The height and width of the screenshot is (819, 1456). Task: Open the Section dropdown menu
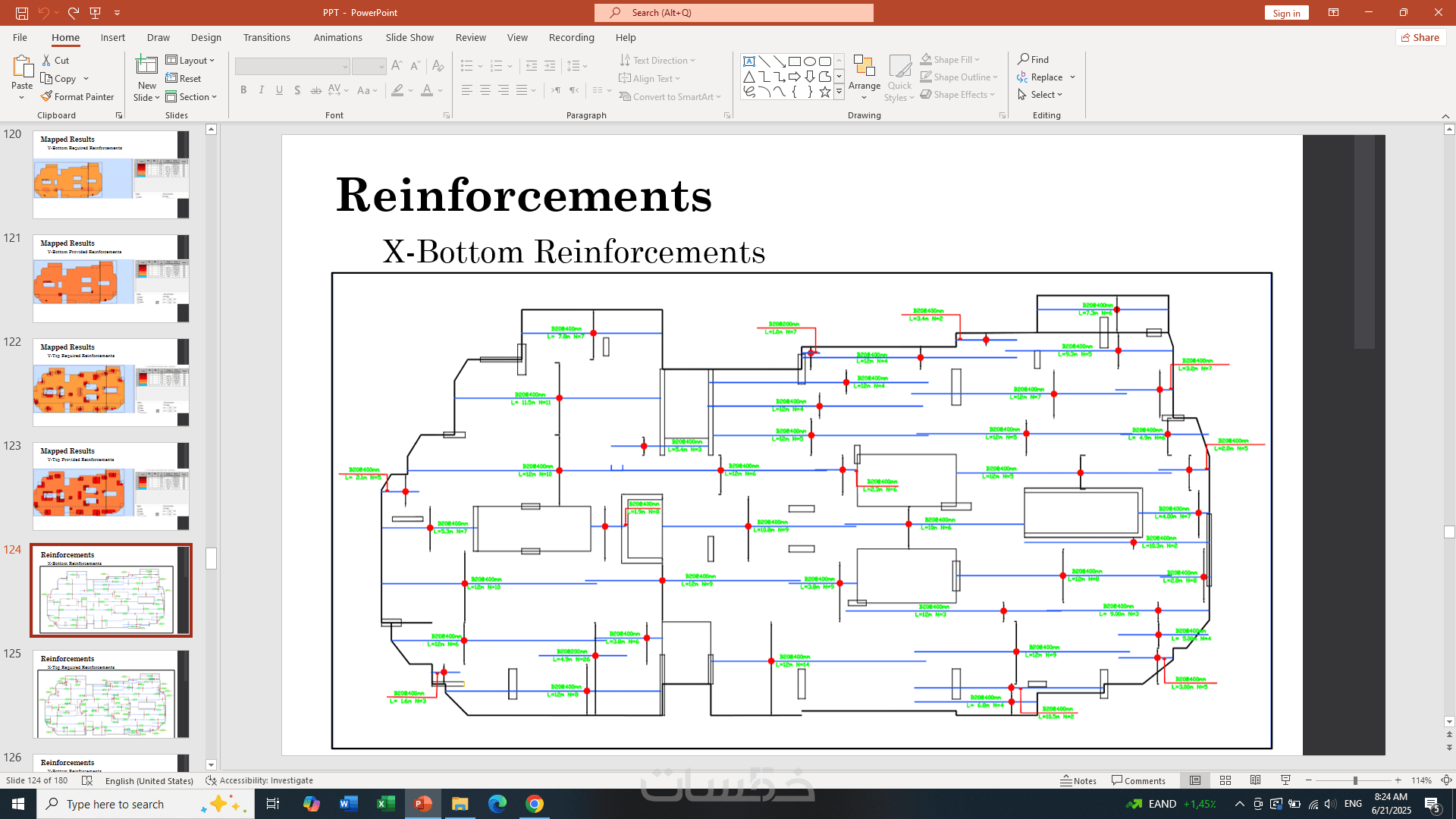coord(192,96)
